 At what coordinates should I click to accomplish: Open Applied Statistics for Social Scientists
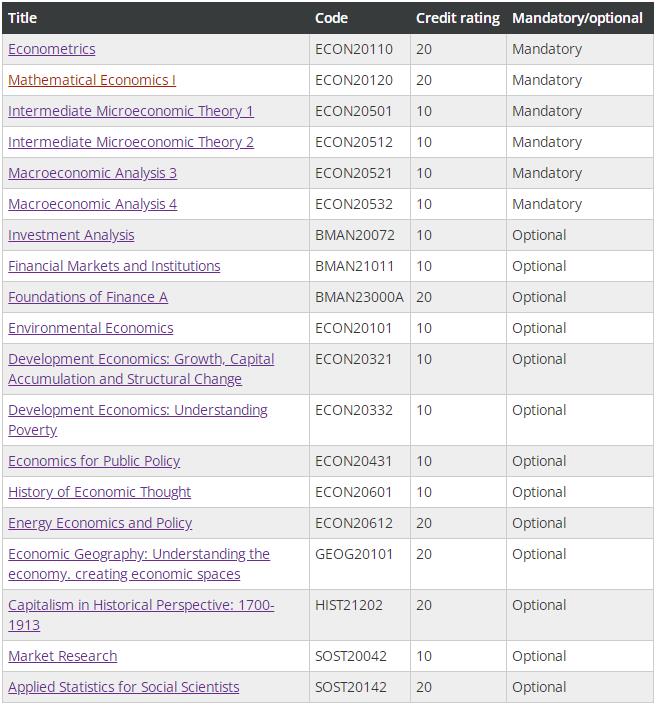point(124,687)
